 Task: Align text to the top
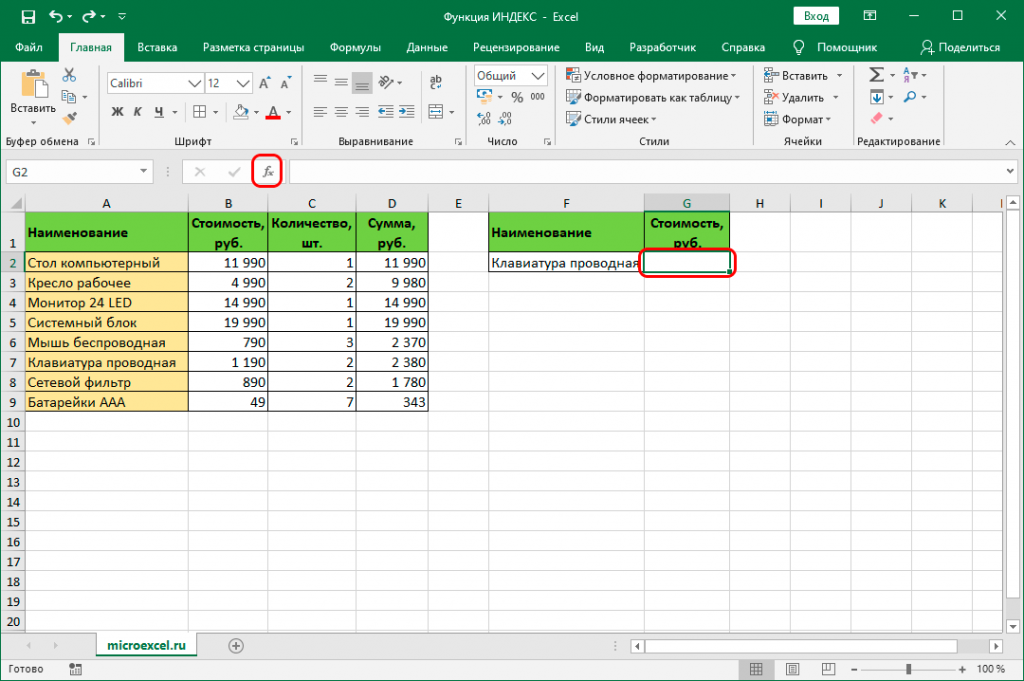320,81
